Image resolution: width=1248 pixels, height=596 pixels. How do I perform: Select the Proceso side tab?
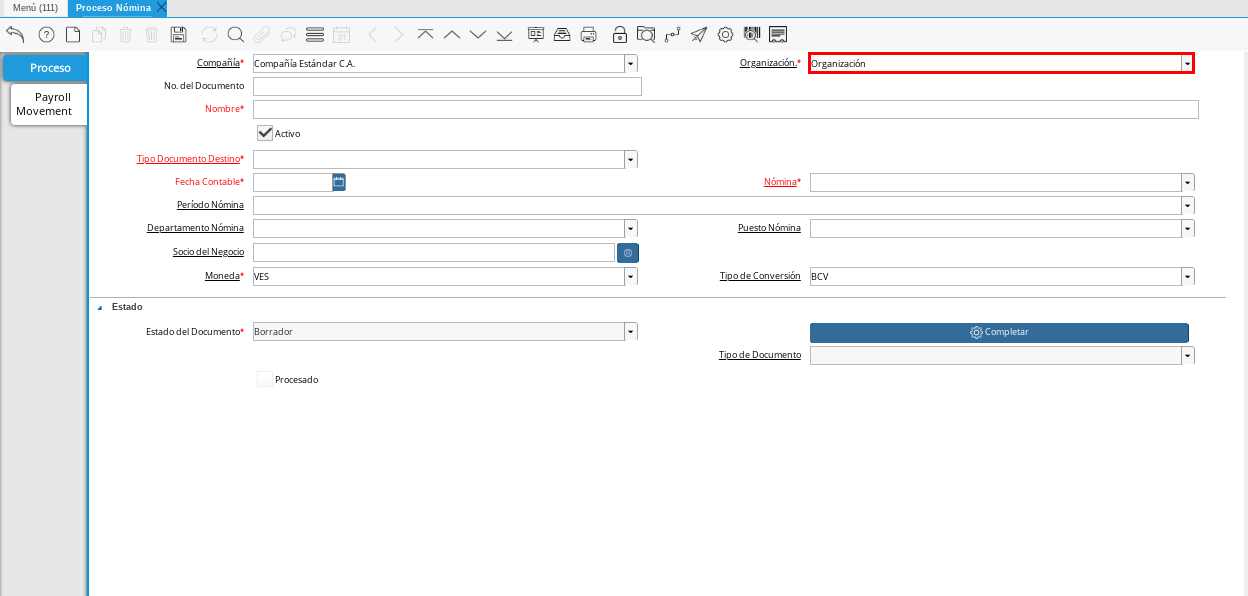(45, 68)
